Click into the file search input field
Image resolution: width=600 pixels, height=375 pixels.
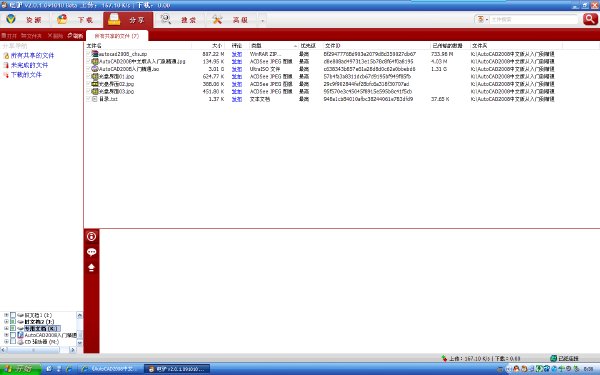[x=533, y=19]
